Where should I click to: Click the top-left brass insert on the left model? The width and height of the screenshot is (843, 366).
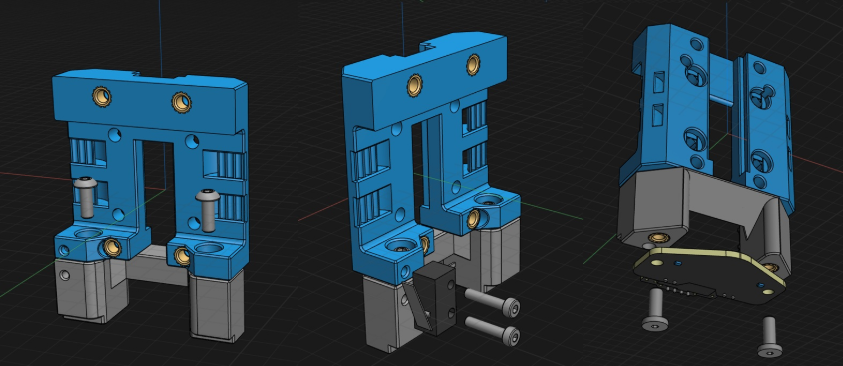(x=102, y=97)
